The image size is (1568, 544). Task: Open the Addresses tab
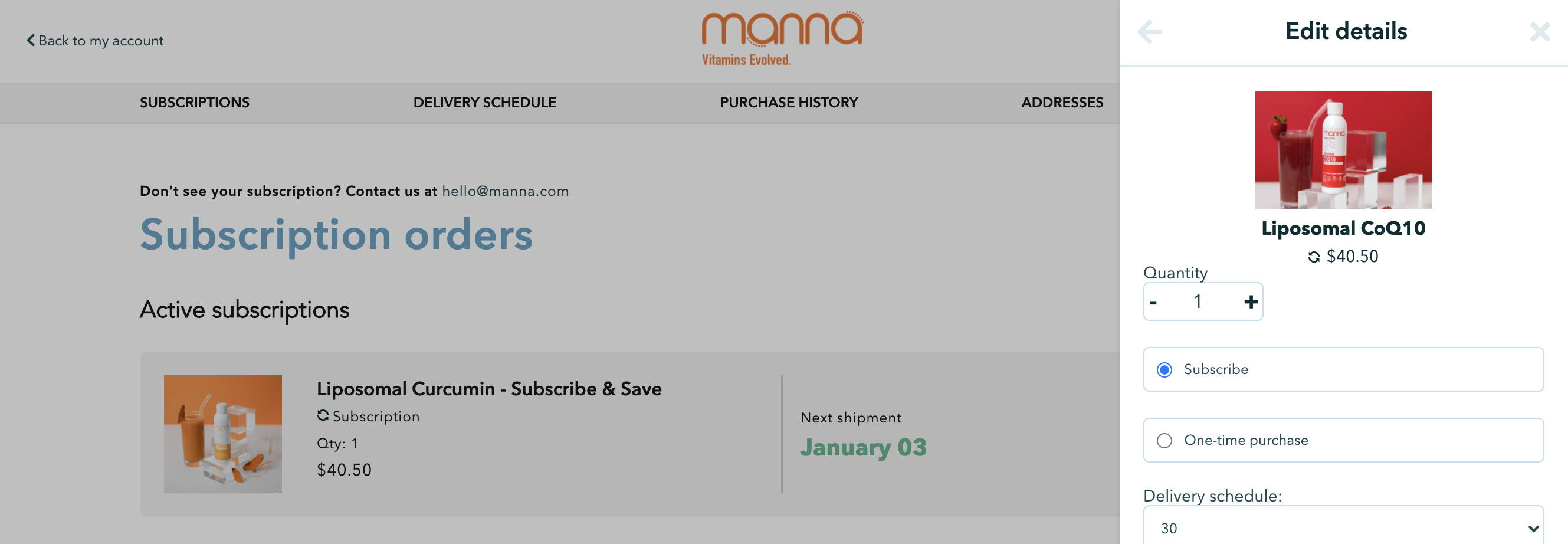tap(1062, 102)
